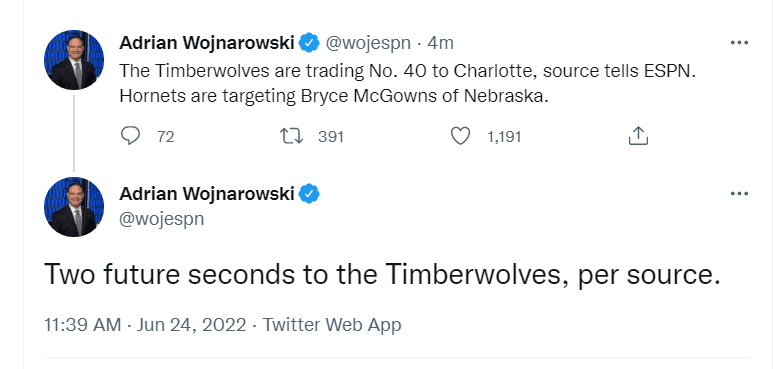Click the Twitter Web App source link
773x369 pixels.
pyautogui.click(x=332, y=325)
